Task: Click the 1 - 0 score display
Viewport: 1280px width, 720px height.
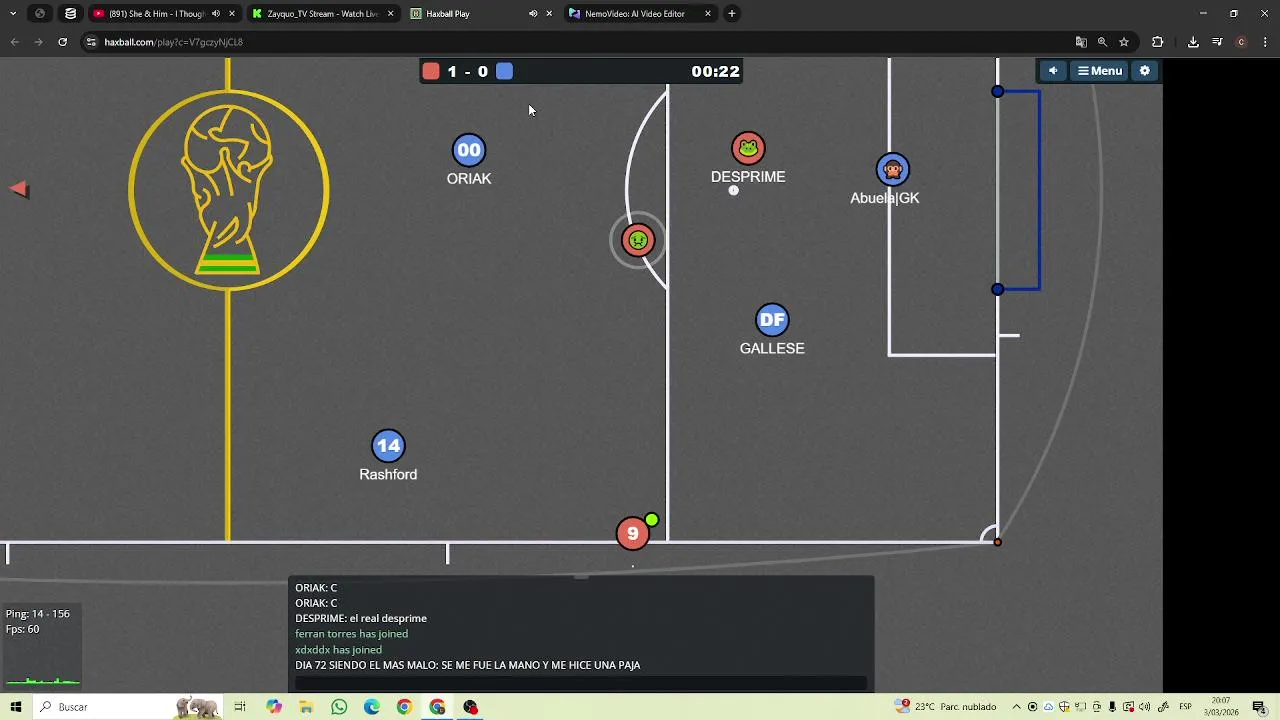Action: point(467,71)
